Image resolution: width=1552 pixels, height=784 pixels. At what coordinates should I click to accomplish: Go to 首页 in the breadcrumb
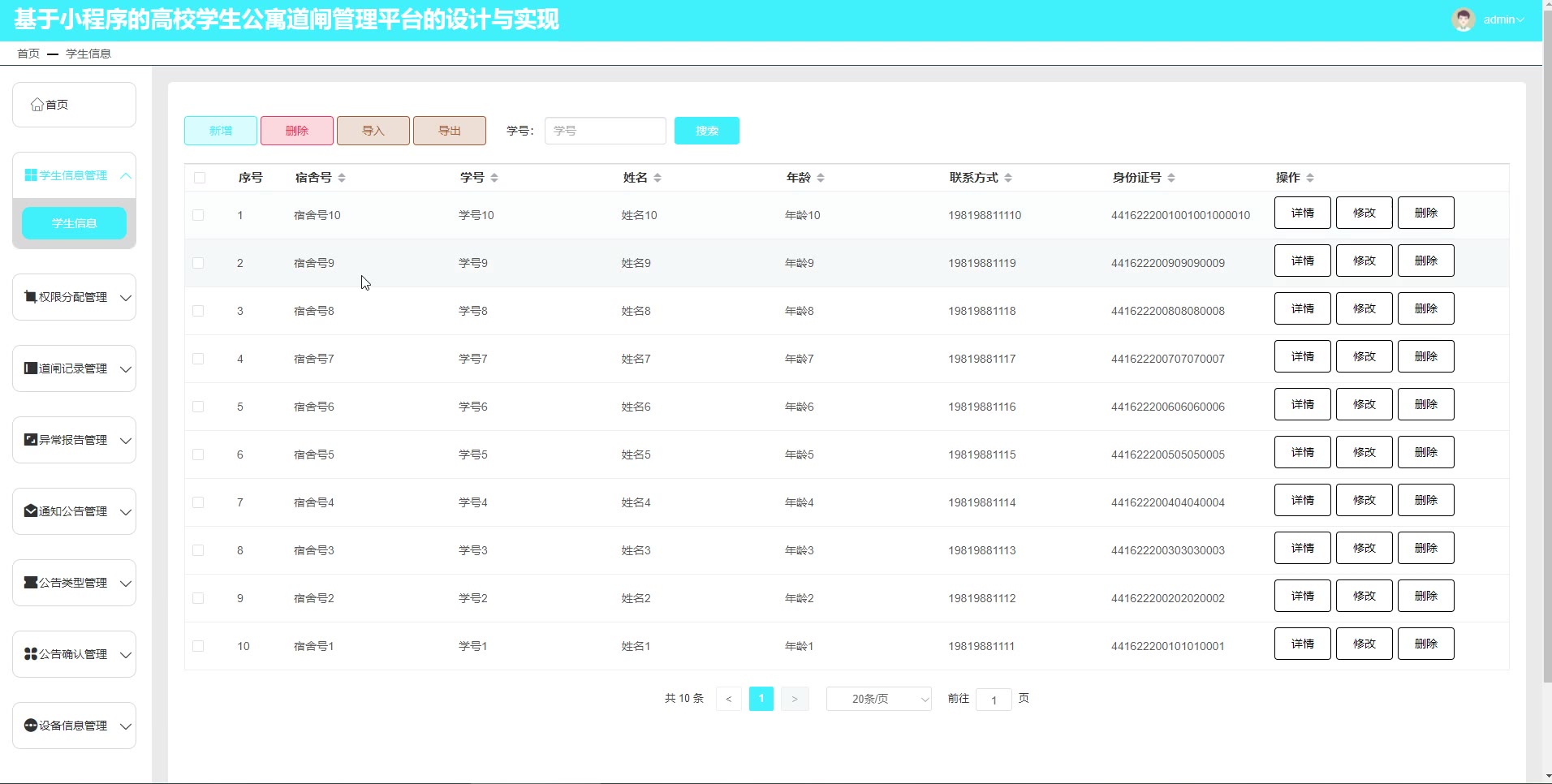28,54
